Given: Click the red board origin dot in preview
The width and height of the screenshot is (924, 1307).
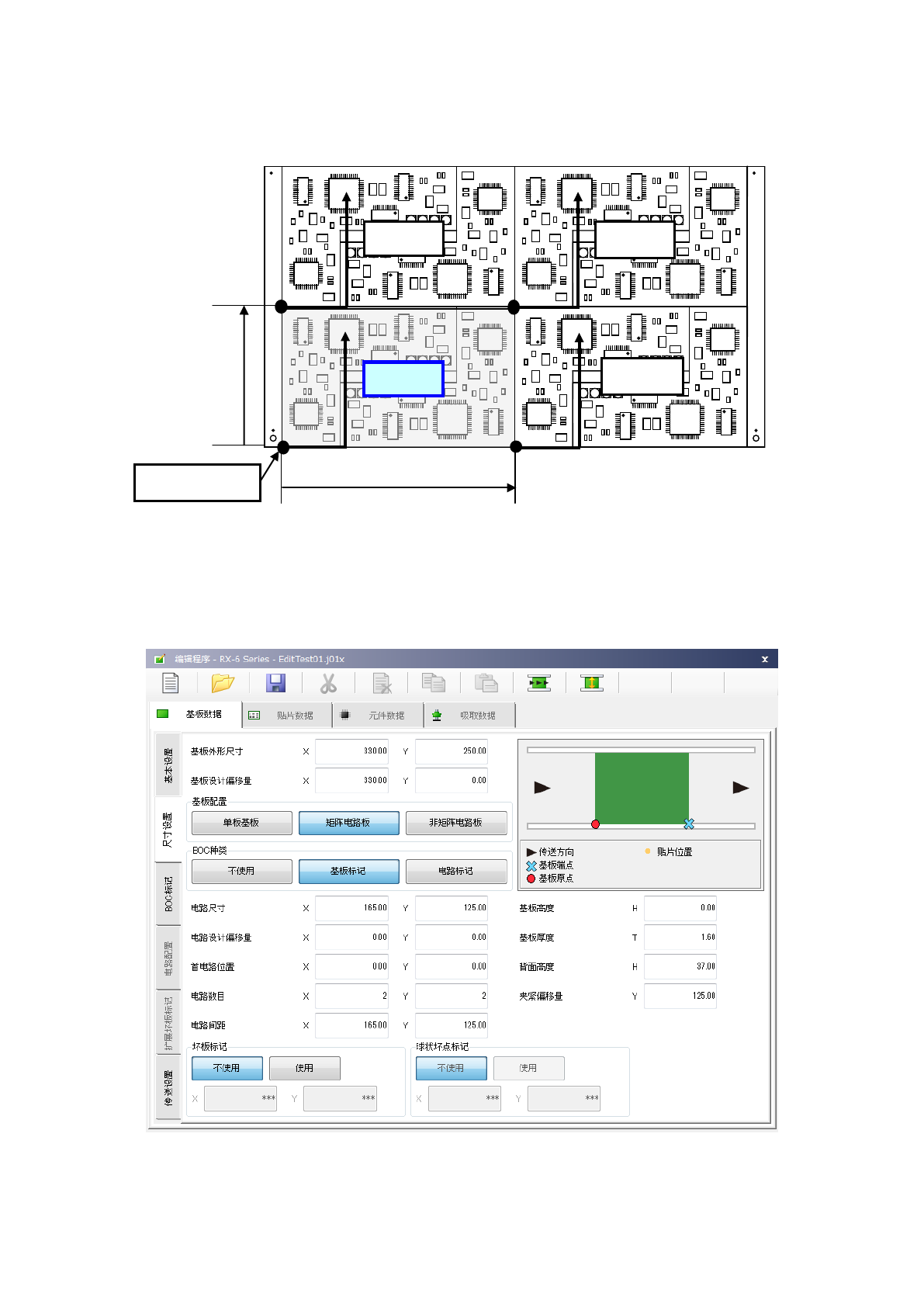Looking at the screenshot, I should [x=595, y=824].
